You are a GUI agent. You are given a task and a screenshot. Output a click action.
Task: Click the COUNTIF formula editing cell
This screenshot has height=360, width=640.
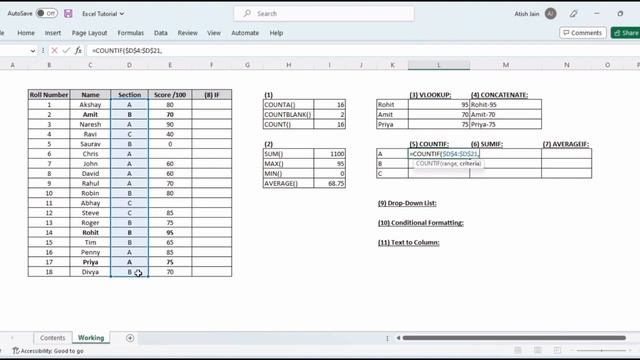(439, 154)
